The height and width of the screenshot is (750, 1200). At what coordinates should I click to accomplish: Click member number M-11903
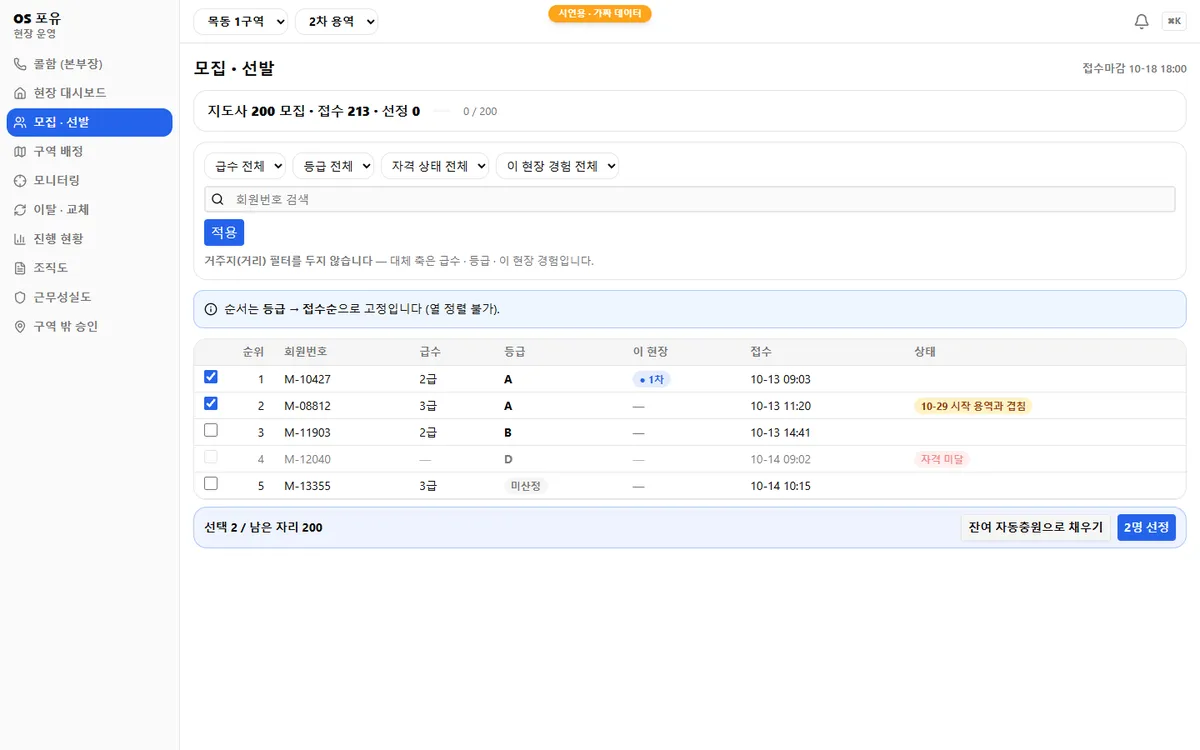coord(307,433)
